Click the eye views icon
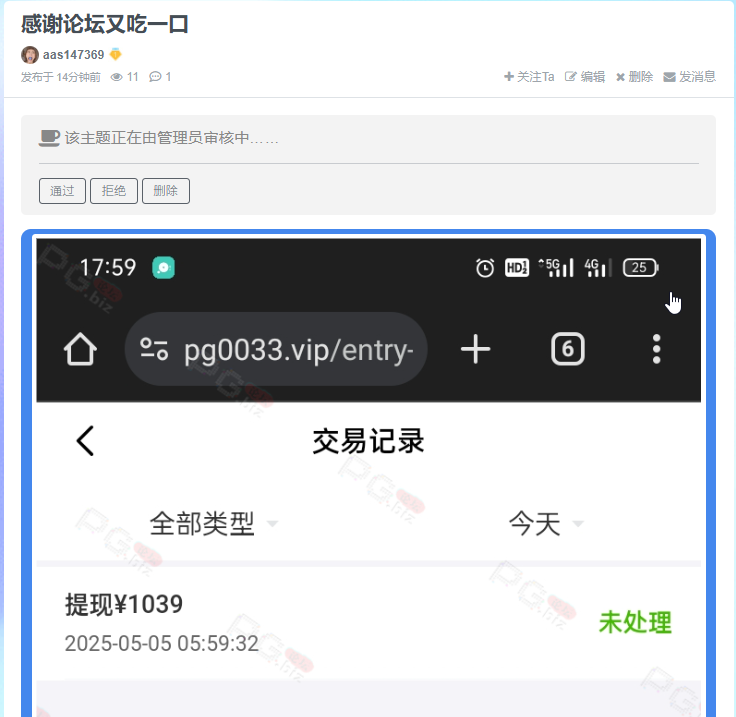 [x=116, y=77]
